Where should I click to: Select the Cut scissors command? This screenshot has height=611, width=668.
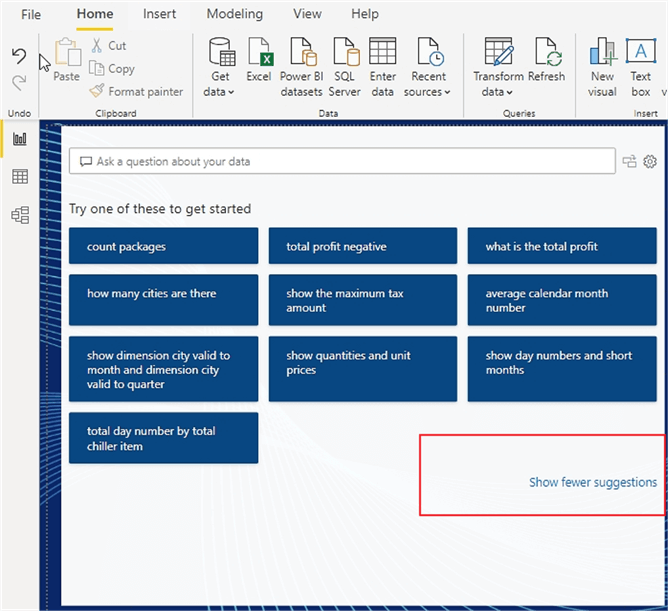109,46
